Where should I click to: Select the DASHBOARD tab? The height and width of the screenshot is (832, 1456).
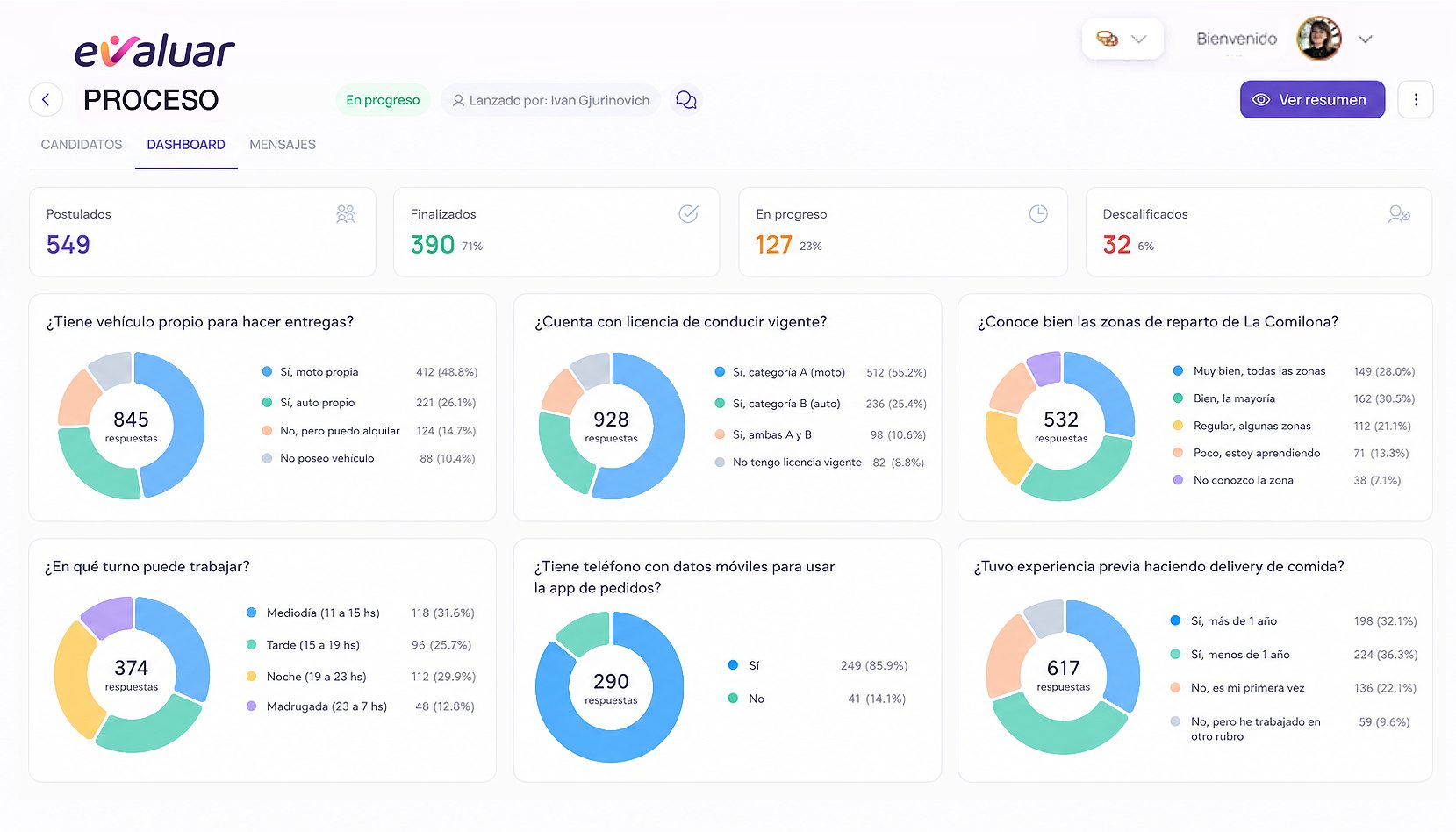pyautogui.click(x=186, y=145)
